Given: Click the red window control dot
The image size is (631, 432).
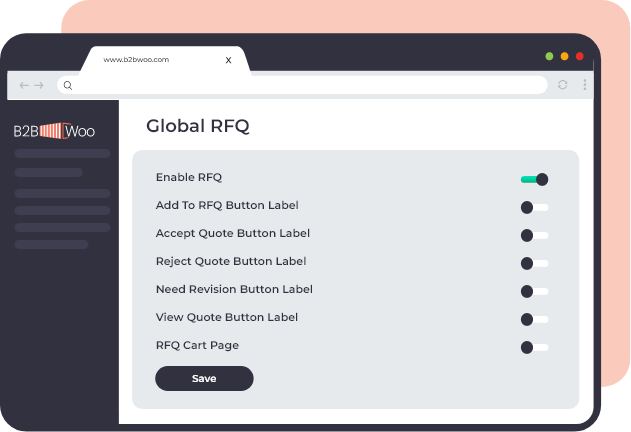Looking at the screenshot, I should [580, 56].
